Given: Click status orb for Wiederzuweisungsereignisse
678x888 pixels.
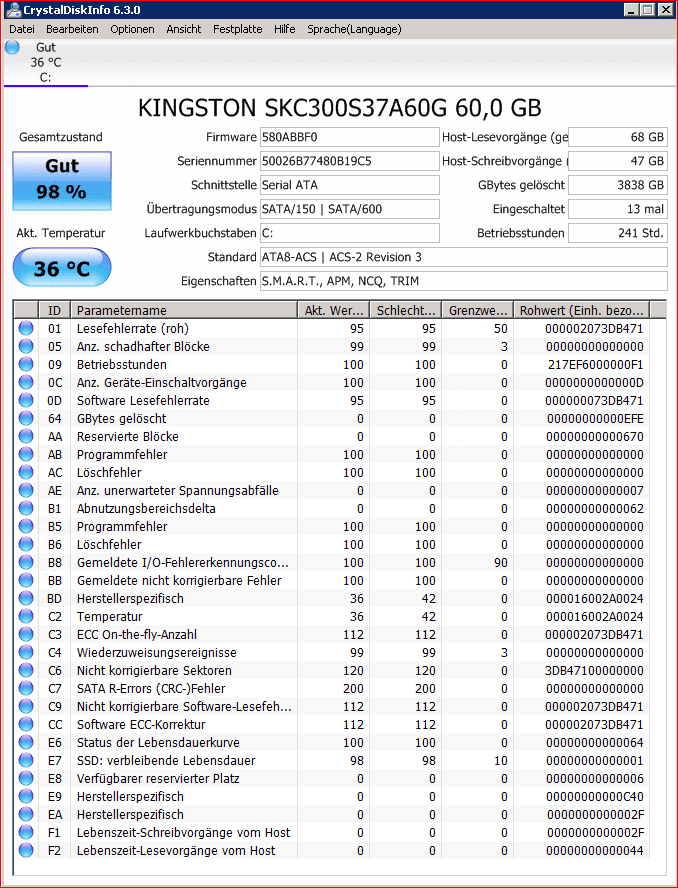Looking at the screenshot, I should tap(25, 652).
